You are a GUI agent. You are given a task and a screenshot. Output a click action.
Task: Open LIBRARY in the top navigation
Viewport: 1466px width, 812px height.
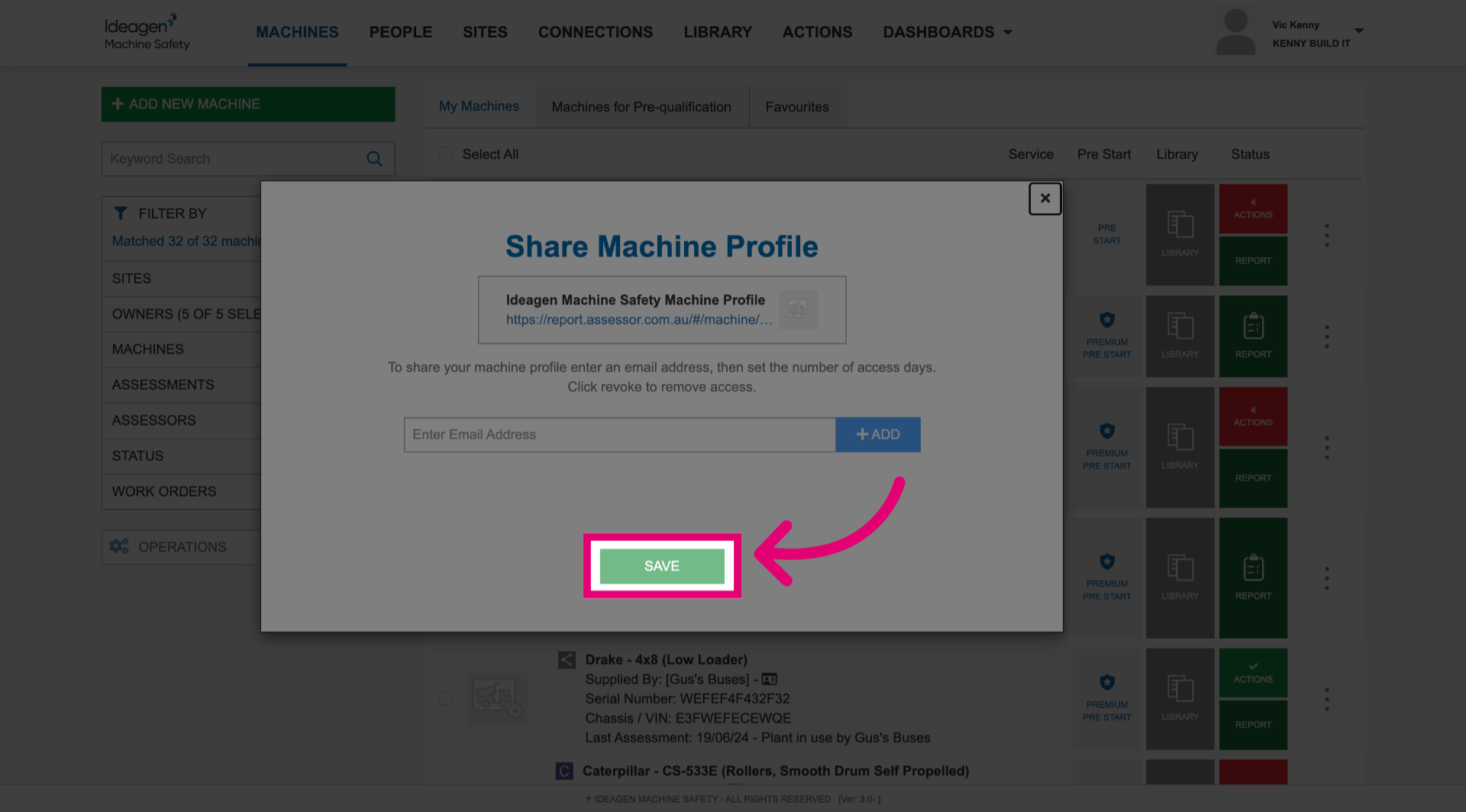coord(718,32)
